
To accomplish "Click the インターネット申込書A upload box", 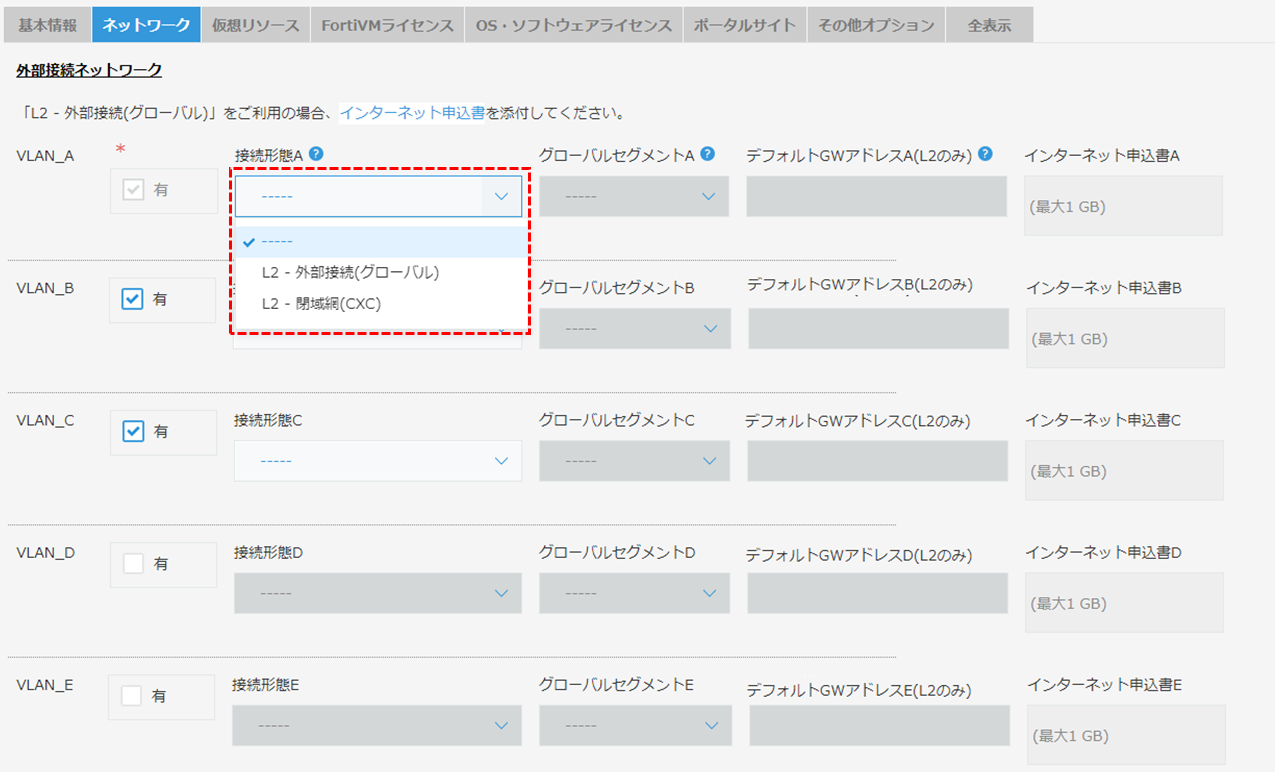I will point(1123,206).
